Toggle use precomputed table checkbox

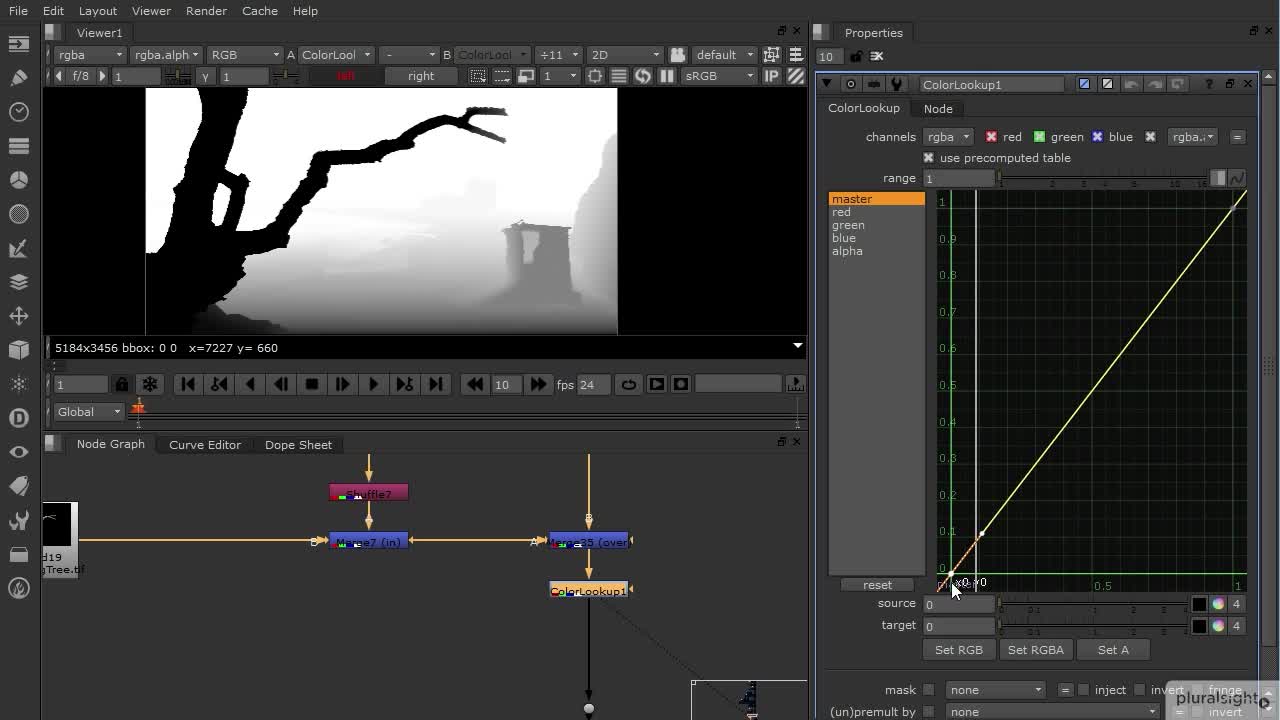coord(928,158)
